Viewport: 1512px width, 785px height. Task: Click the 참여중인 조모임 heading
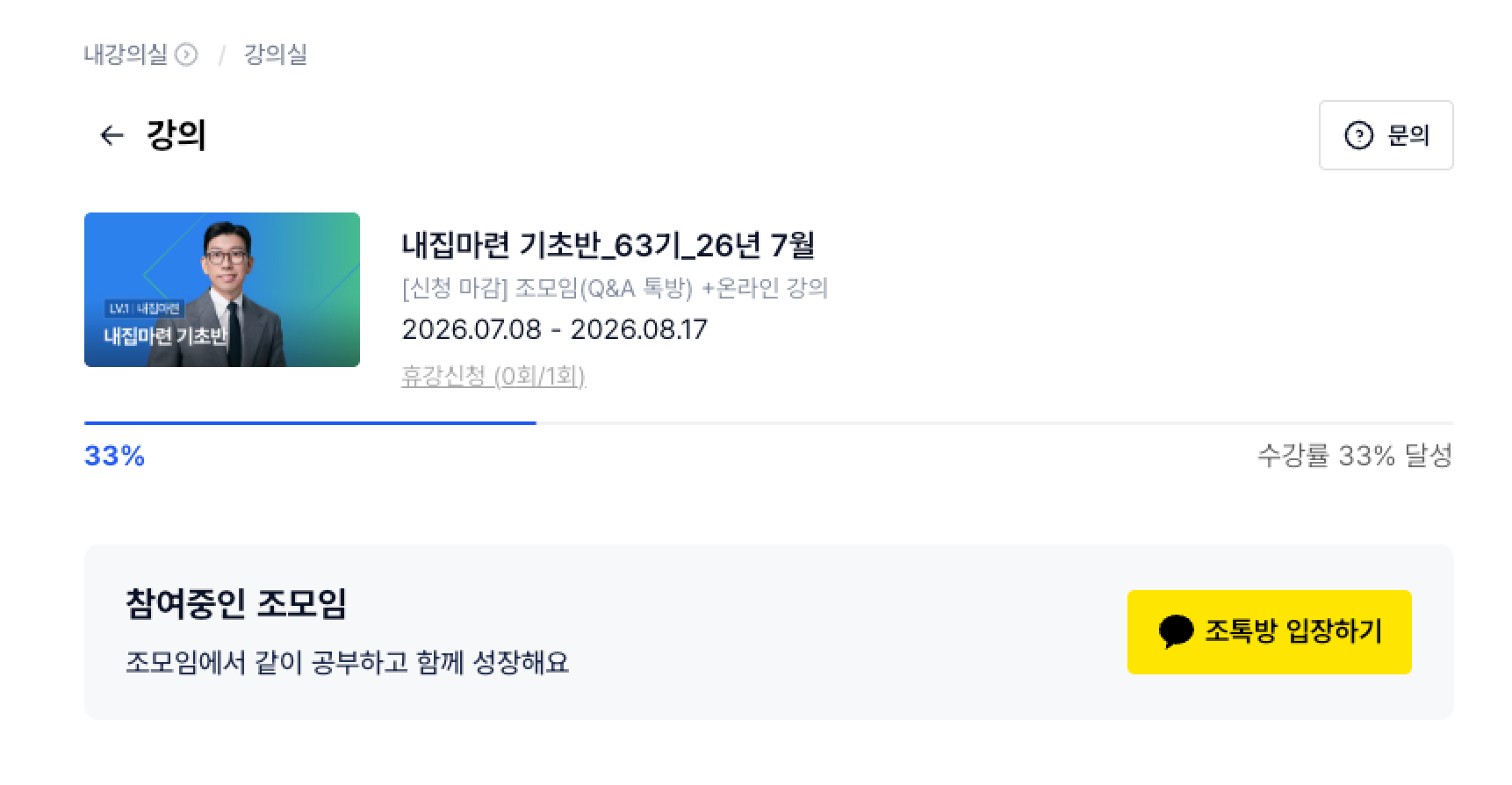coord(236,603)
